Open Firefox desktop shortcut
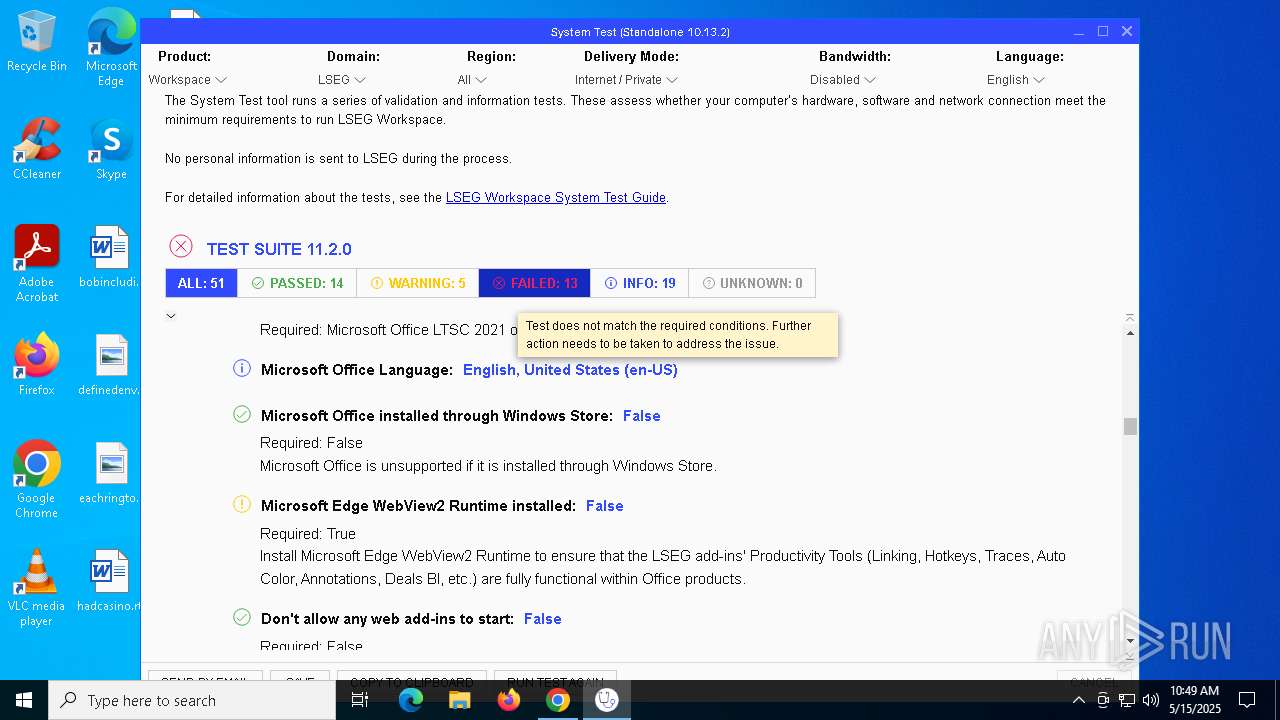 pyautogui.click(x=37, y=365)
